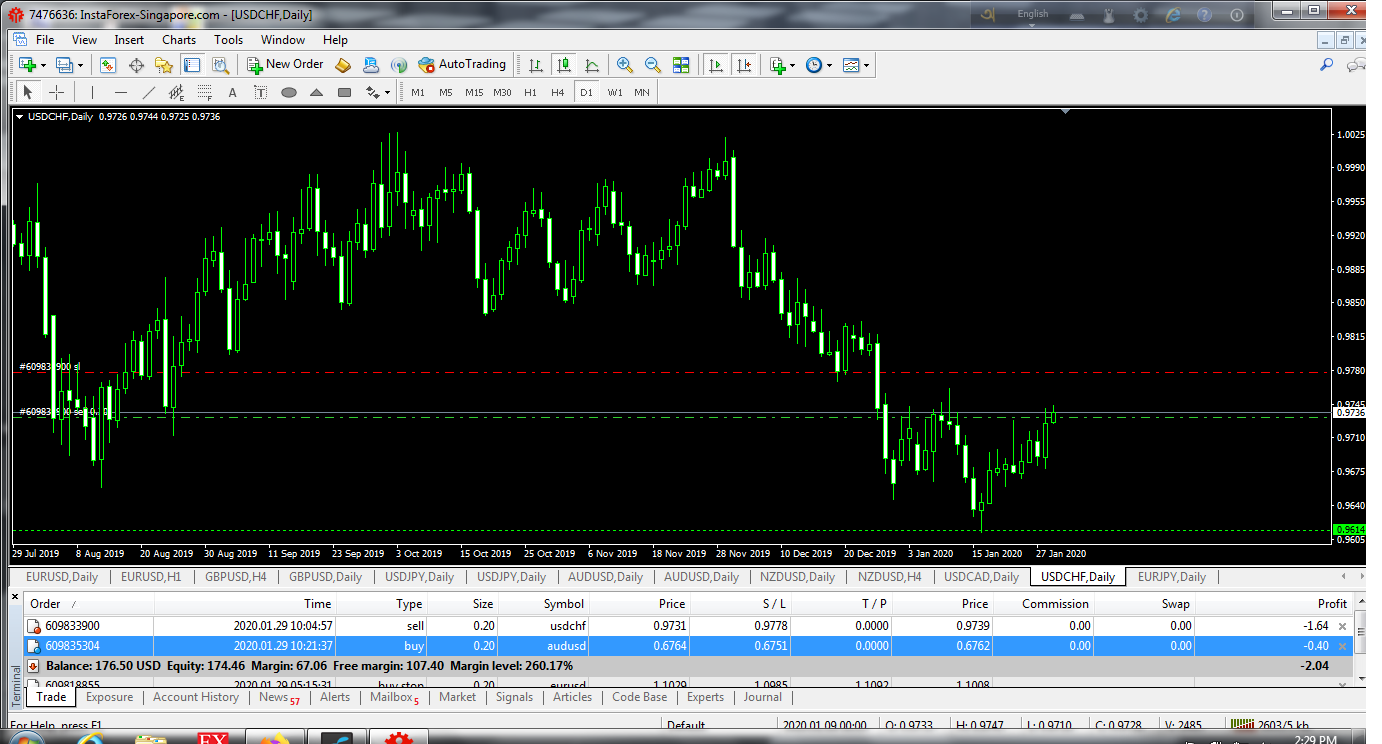Screen dimensions: 1382x744
Task: Select the audusd buy order row
Action: pyautogui.click(x=688, y=646)
